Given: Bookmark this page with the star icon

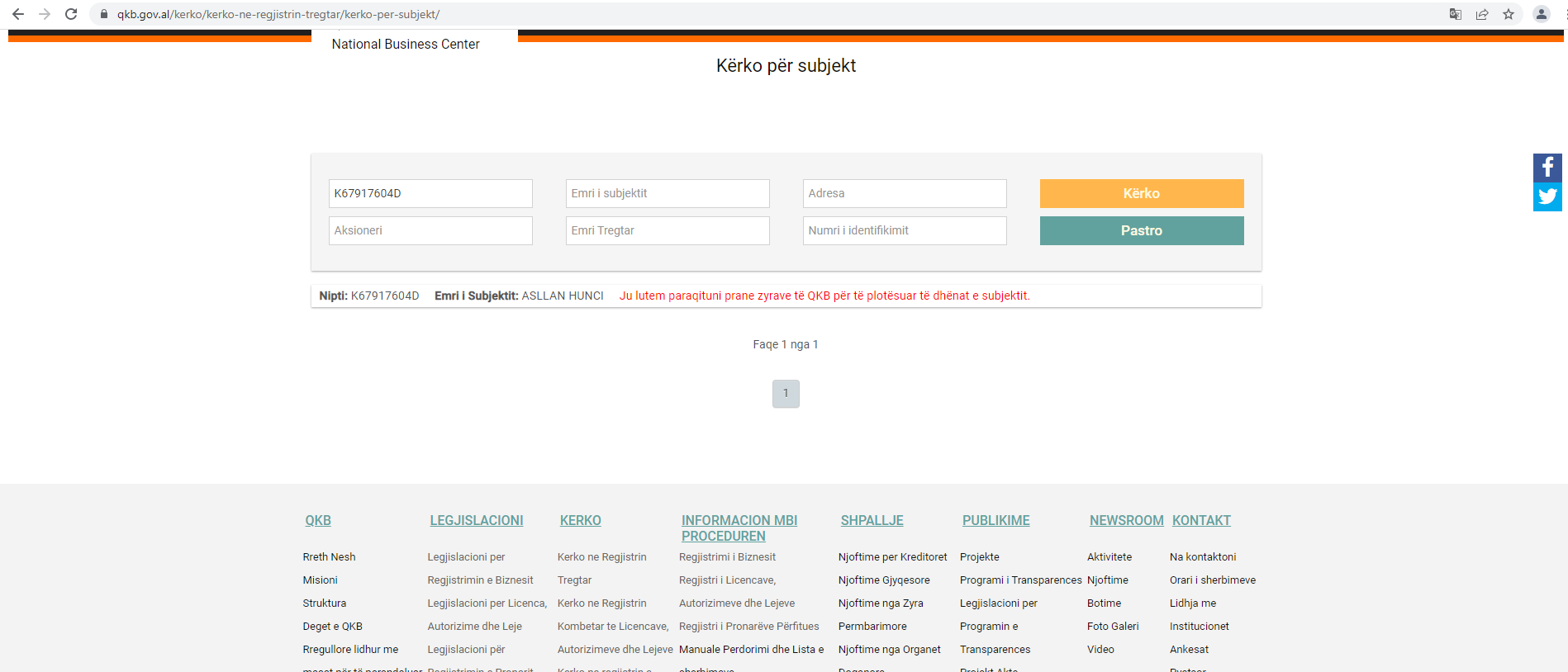Looking at the screenshot, I should pyautogui.click(x=1509, y=14).
